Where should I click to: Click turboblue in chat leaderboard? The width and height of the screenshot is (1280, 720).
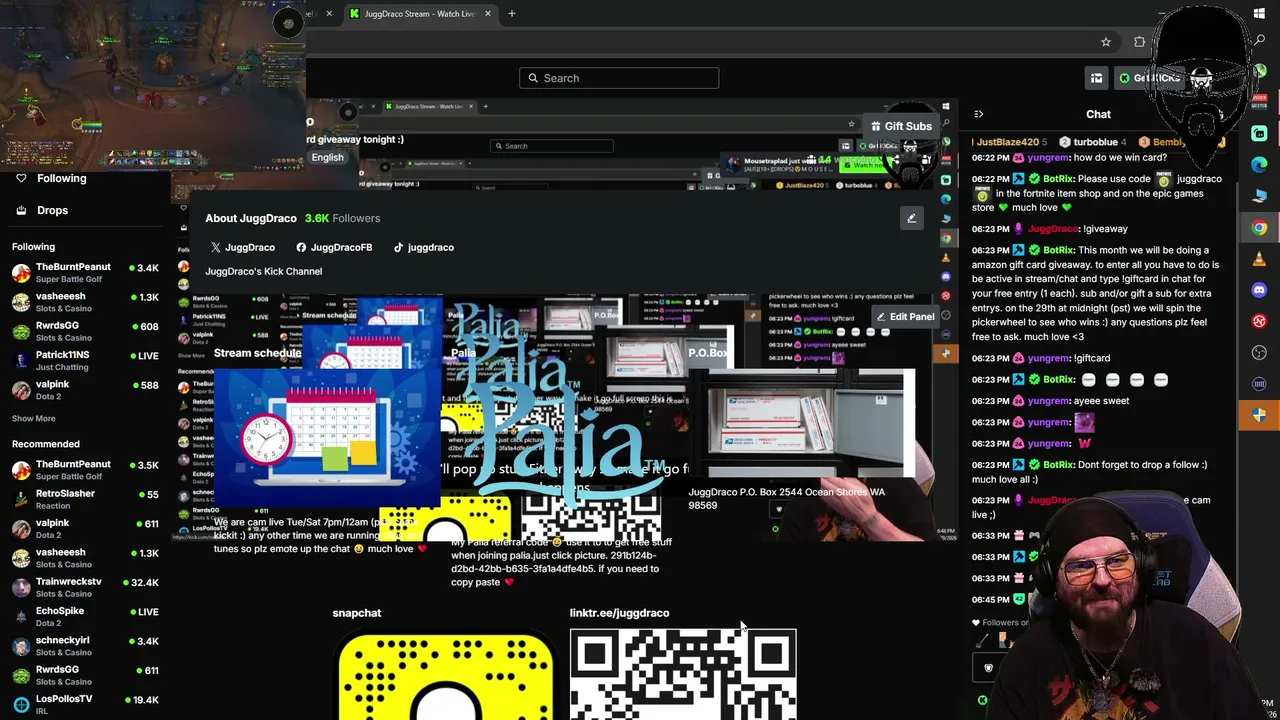[x=1095, y=142]
